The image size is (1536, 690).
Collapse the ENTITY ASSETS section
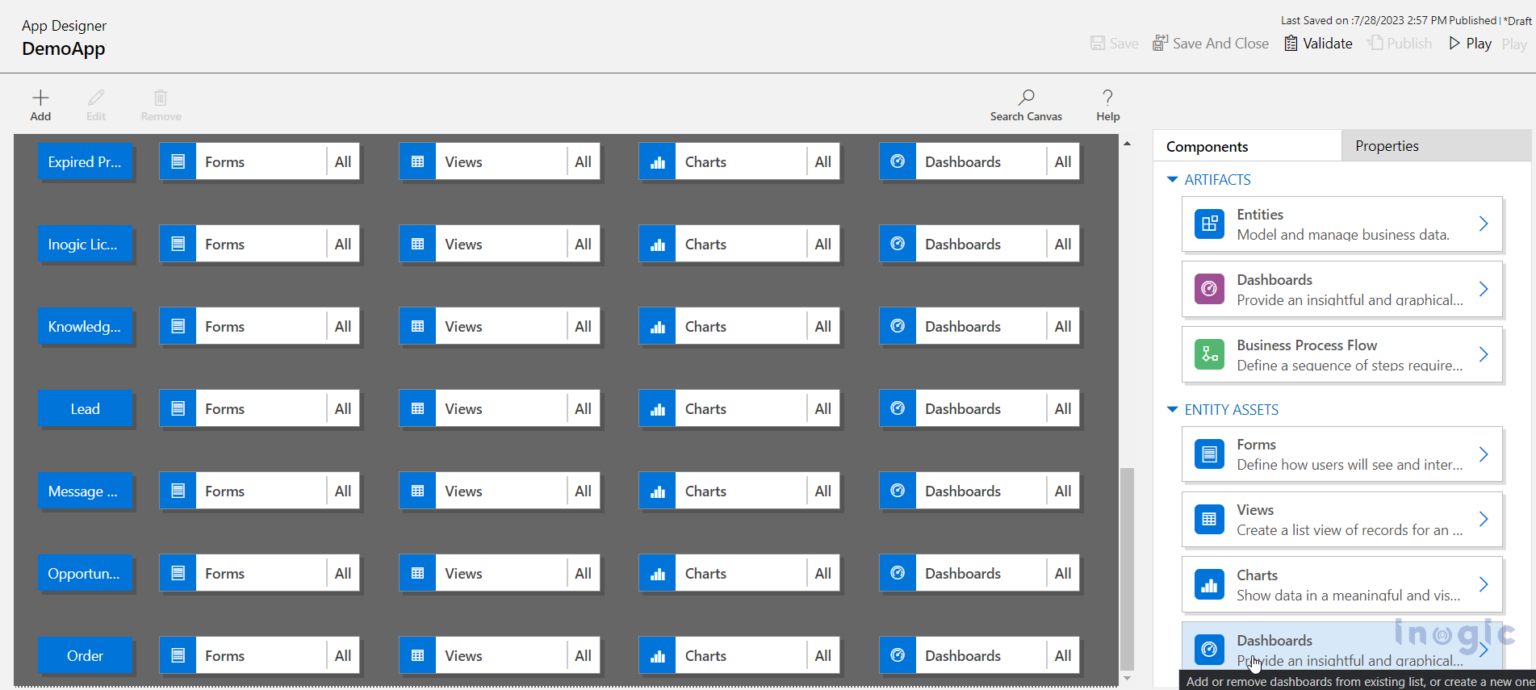[1173, 410]
